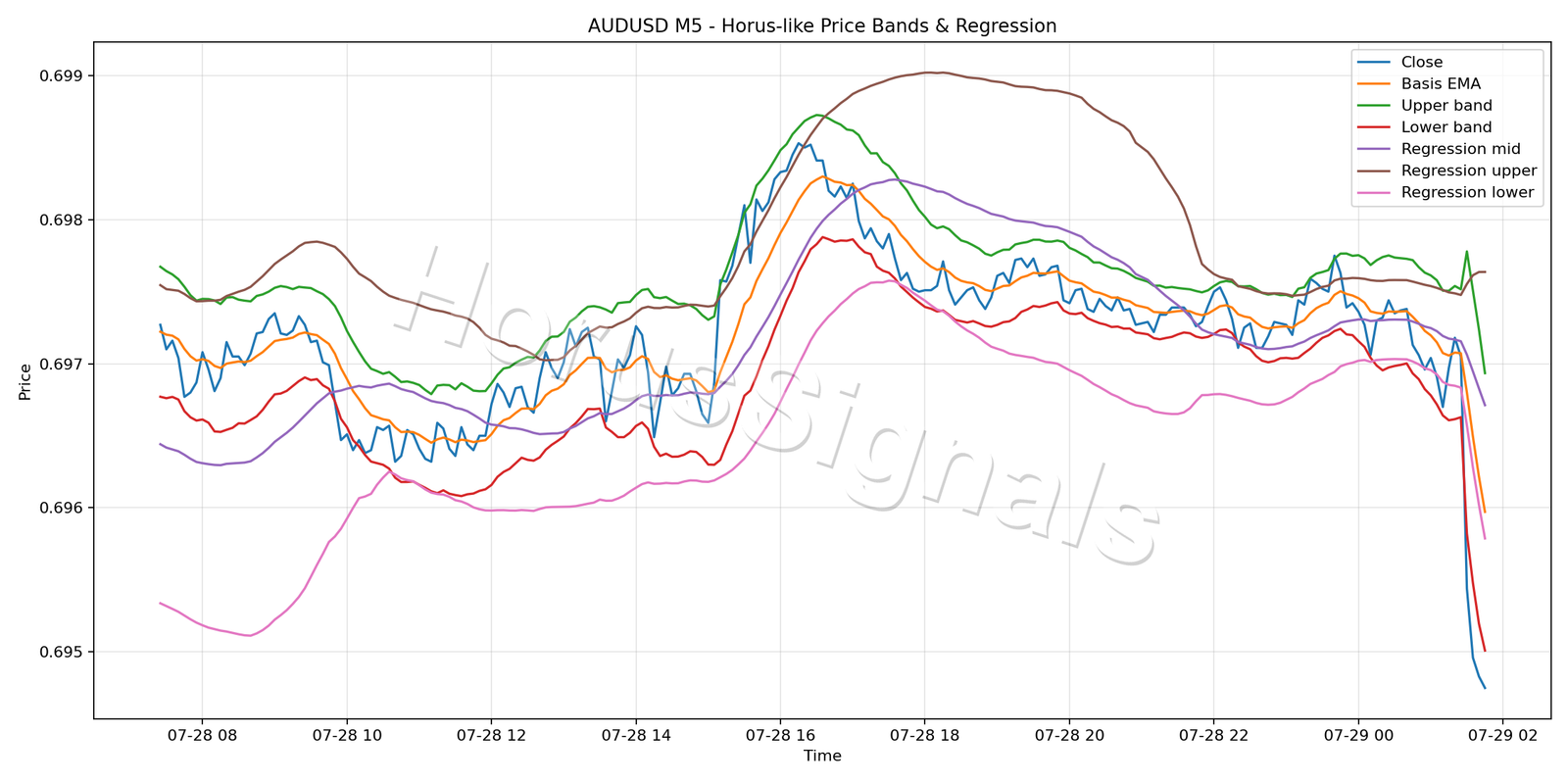Click the brown Regression upper swatch in the legend
Image resolution: width=1568 pixels, height=784 pixels.
1374,171
